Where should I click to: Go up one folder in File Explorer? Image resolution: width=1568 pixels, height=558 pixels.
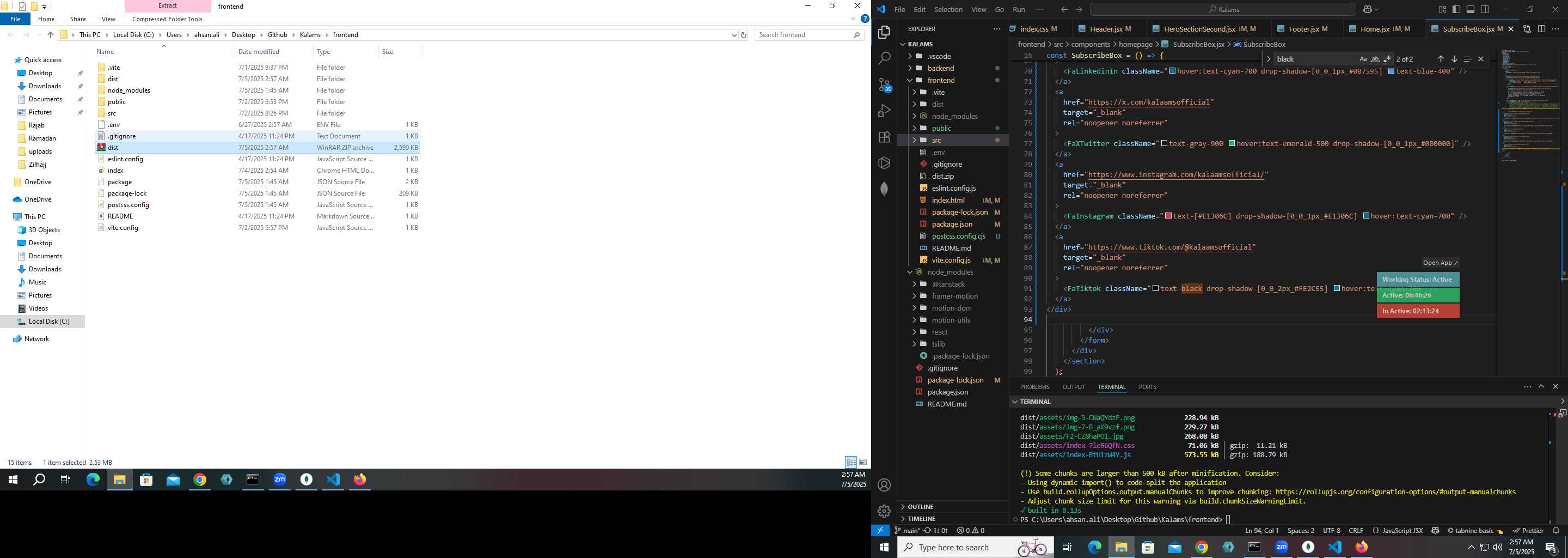pyautogui.click(x=51, y=35)
